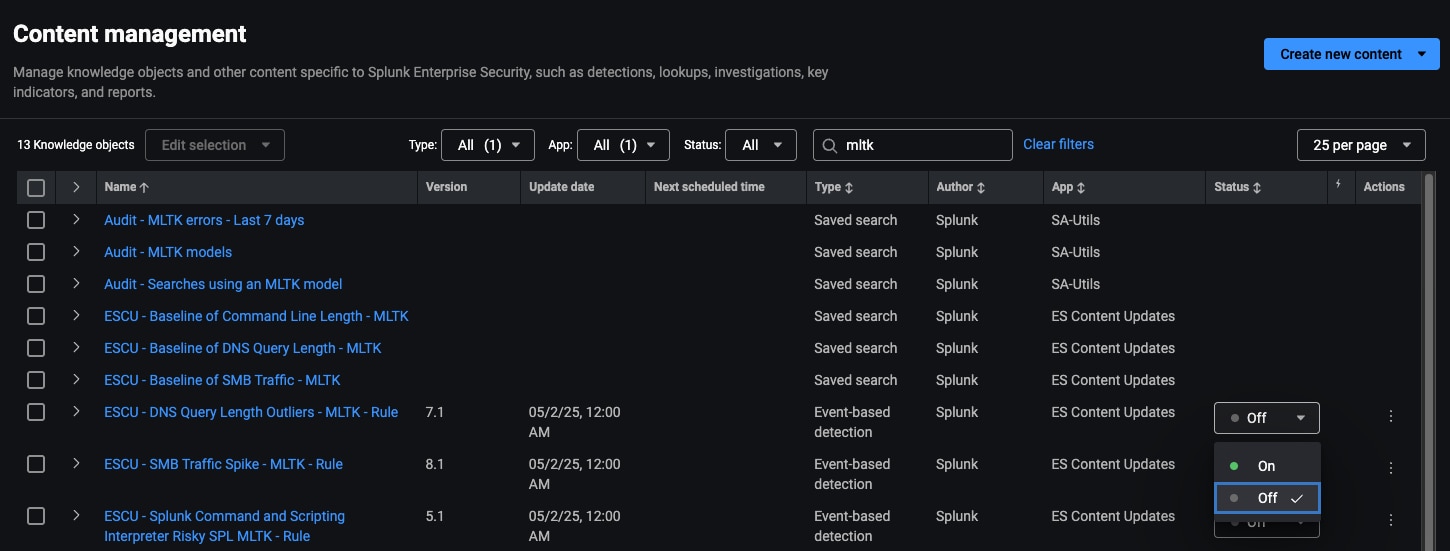
Task: Open Audit - Searches using an MLTK model
Action: (x=223, y=284)
